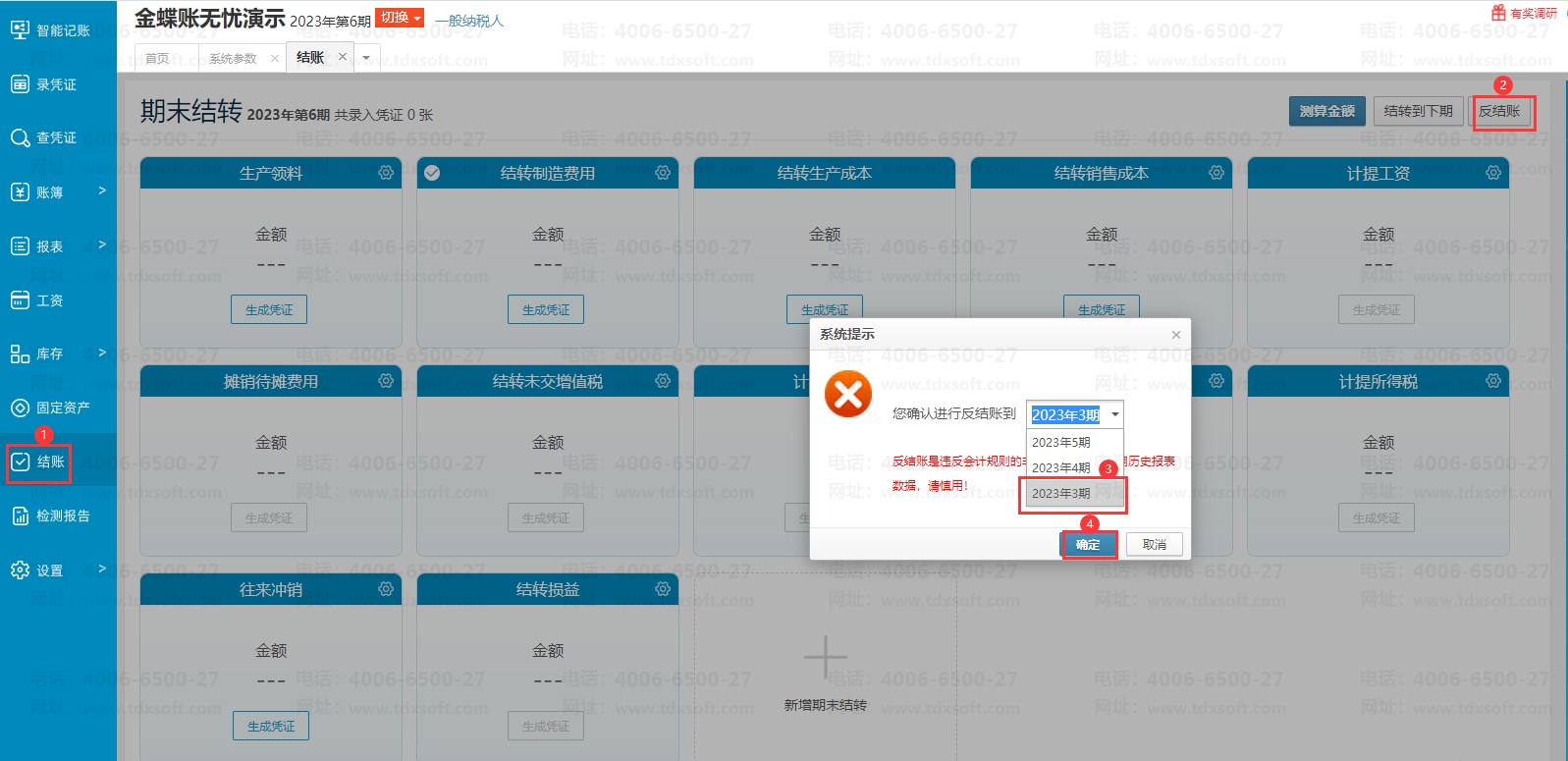Expand the 报表 sidebar submenu
This screenshot has height=761, width=1568.
click(x=101, y=245)
